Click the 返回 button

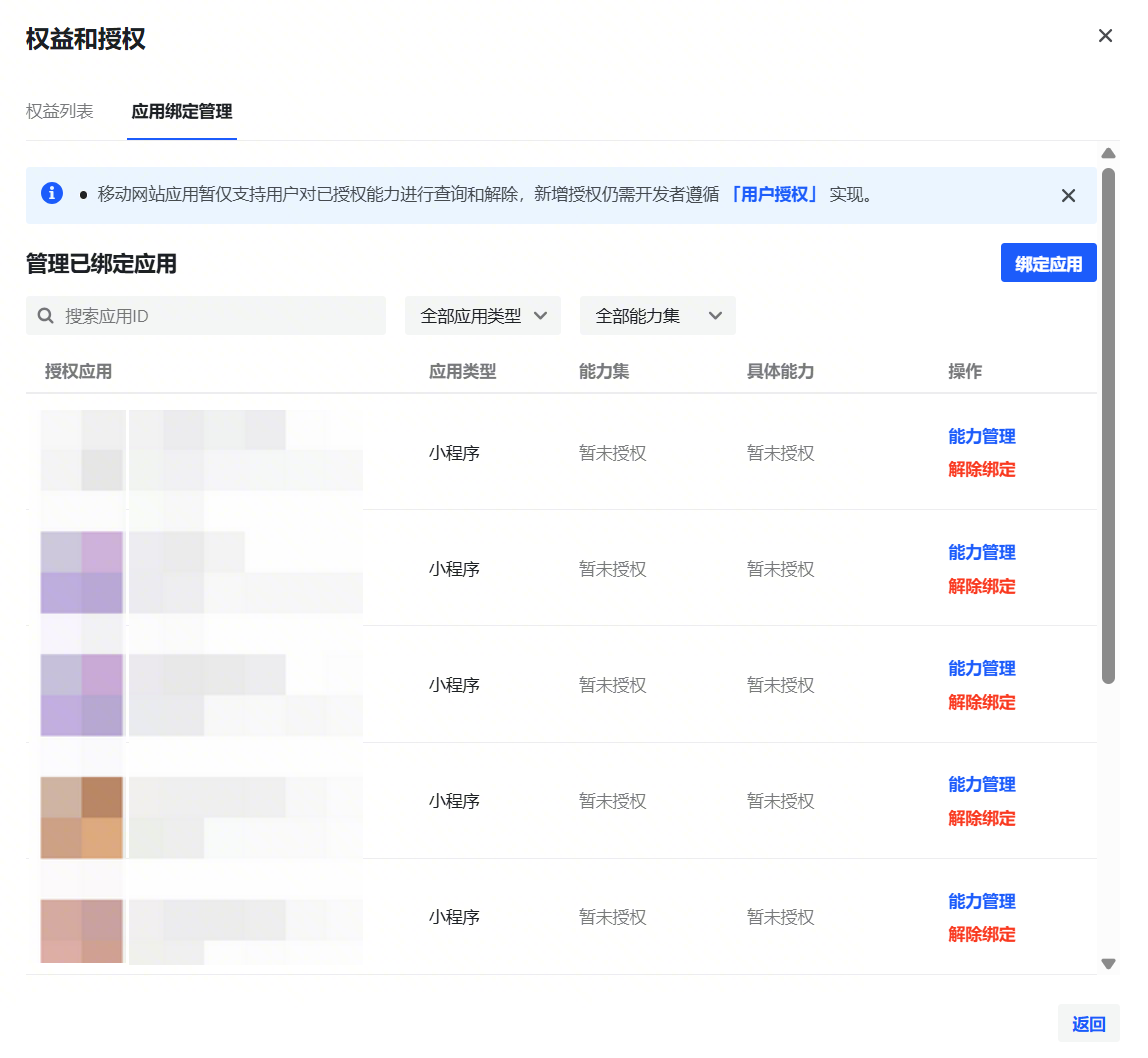tap(1088, 1024)
